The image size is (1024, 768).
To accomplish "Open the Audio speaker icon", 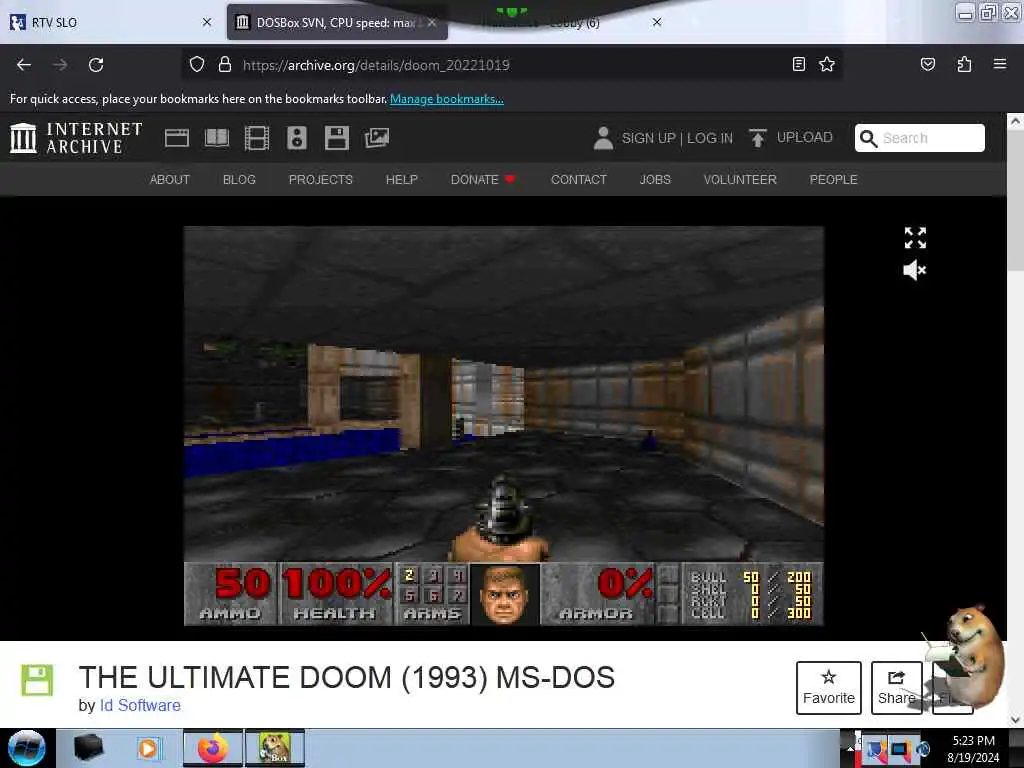I will 296,138.
